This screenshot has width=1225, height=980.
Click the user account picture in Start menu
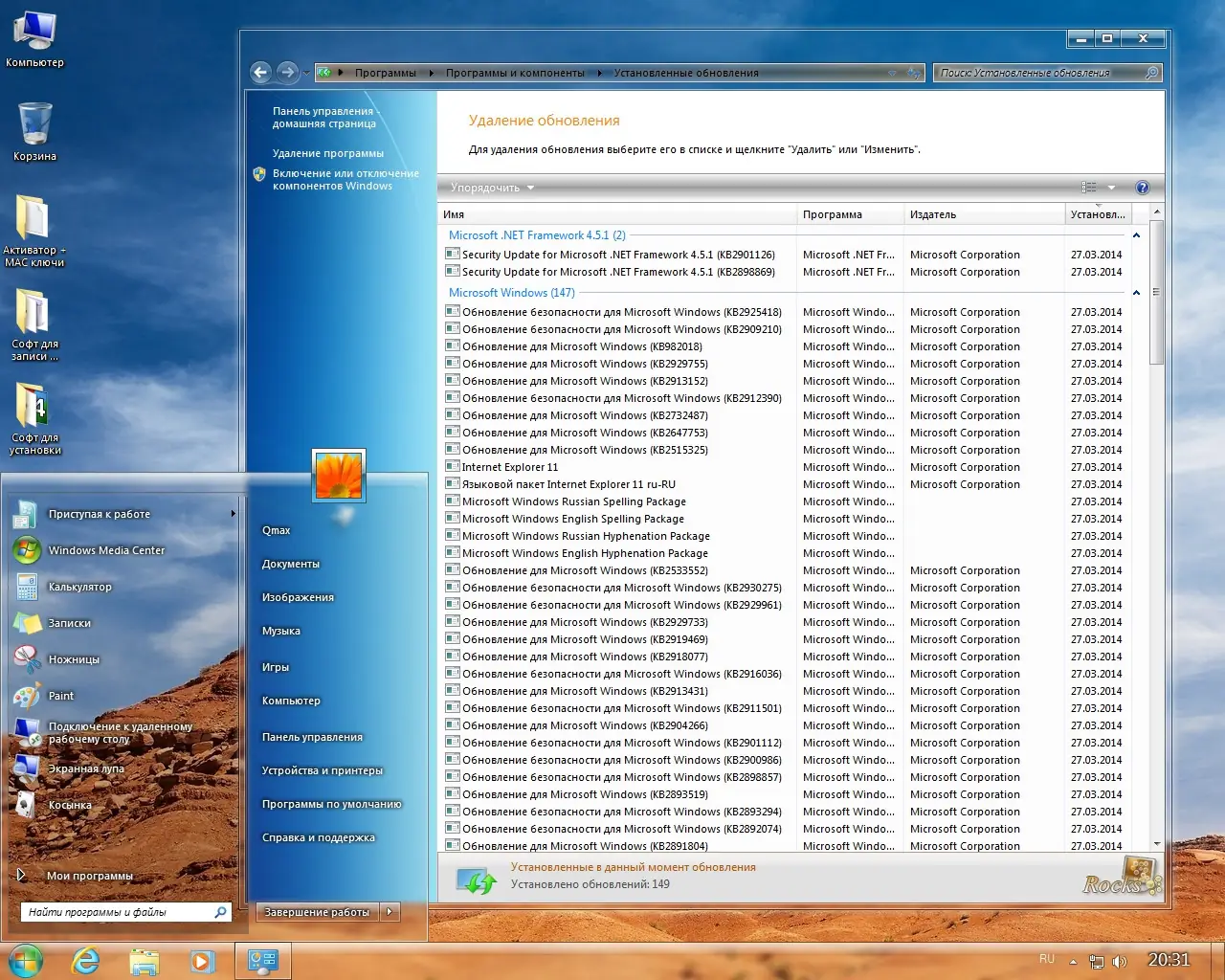(339, 475)
